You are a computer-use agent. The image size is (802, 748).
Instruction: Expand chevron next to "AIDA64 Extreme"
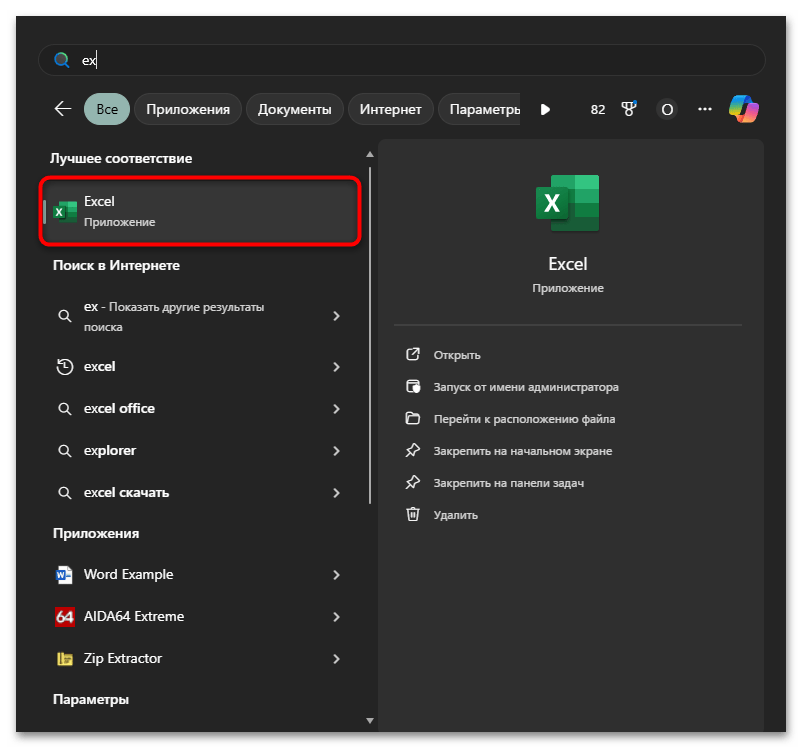coord(336,617)
